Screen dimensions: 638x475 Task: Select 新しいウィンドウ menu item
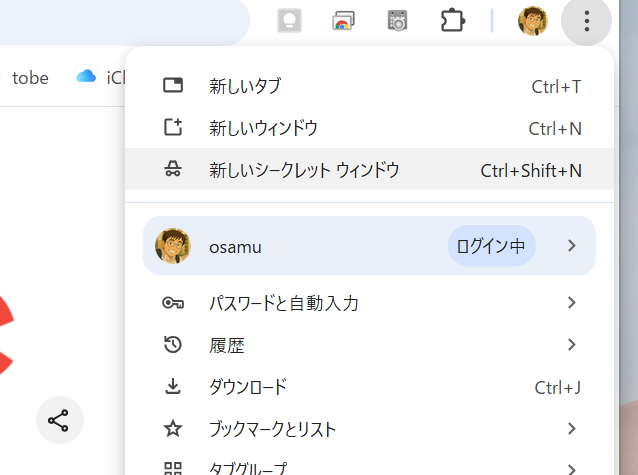263,128
